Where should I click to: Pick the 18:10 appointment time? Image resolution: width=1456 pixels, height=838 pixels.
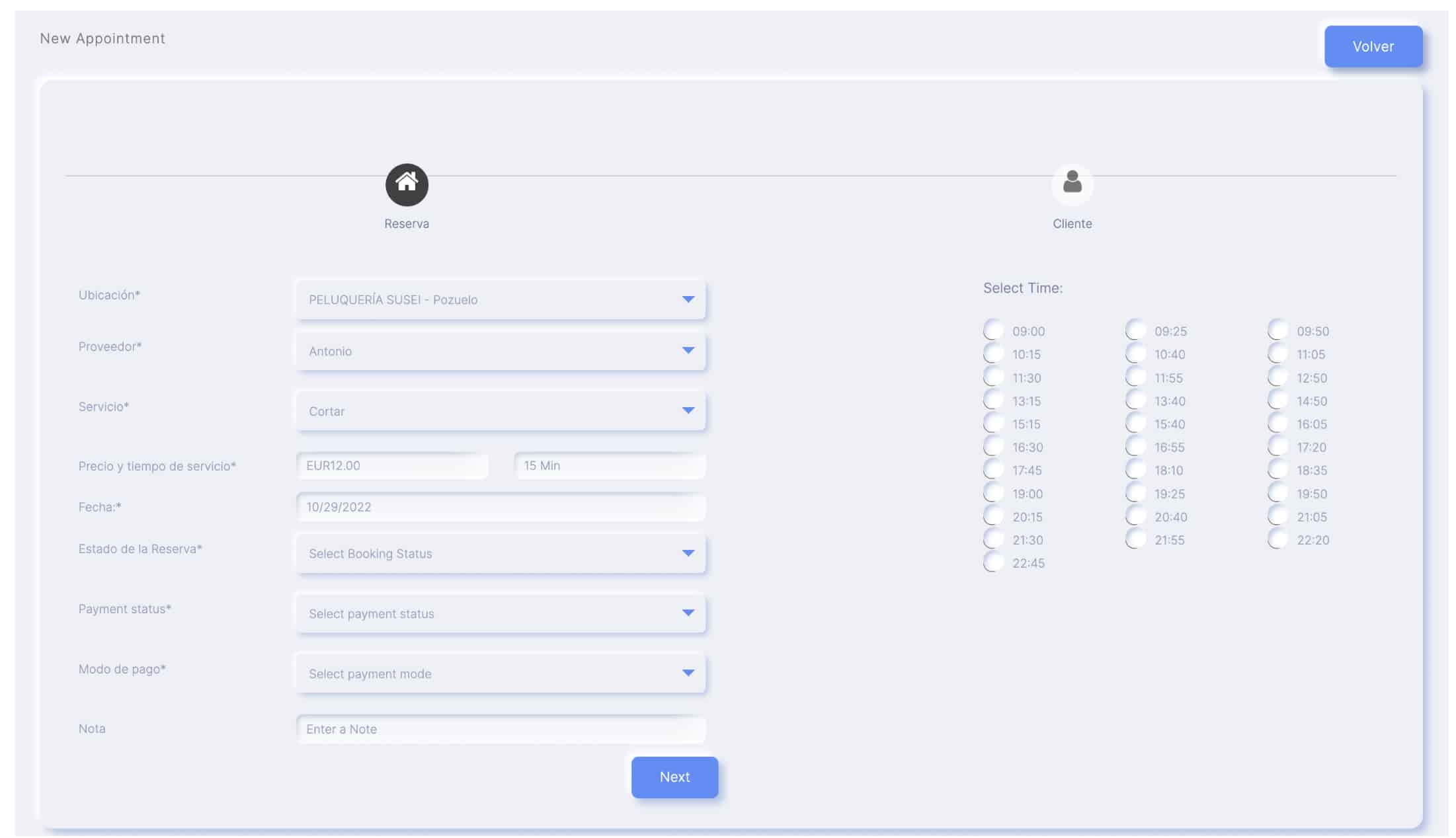pyautogui.click(x=1135, y=469)
